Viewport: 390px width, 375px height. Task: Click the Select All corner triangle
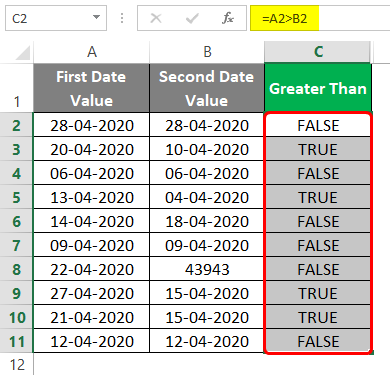tap(22, 53)
